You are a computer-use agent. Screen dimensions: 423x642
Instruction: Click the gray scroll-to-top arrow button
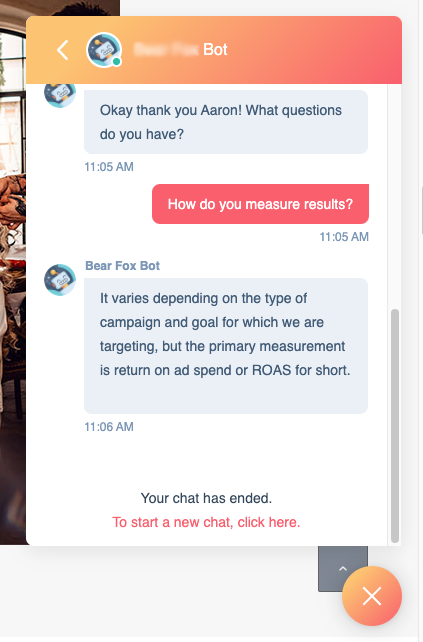pos(343,568)
